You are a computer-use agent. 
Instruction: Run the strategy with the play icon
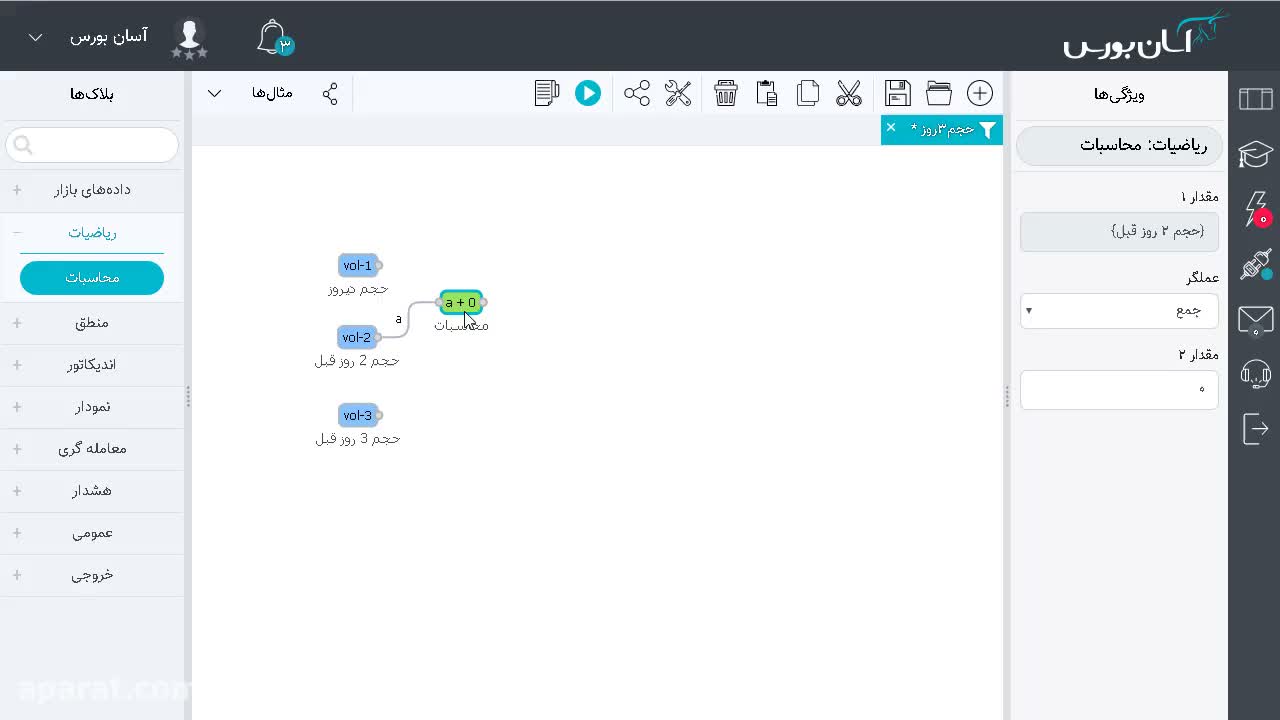click(588, 94)
